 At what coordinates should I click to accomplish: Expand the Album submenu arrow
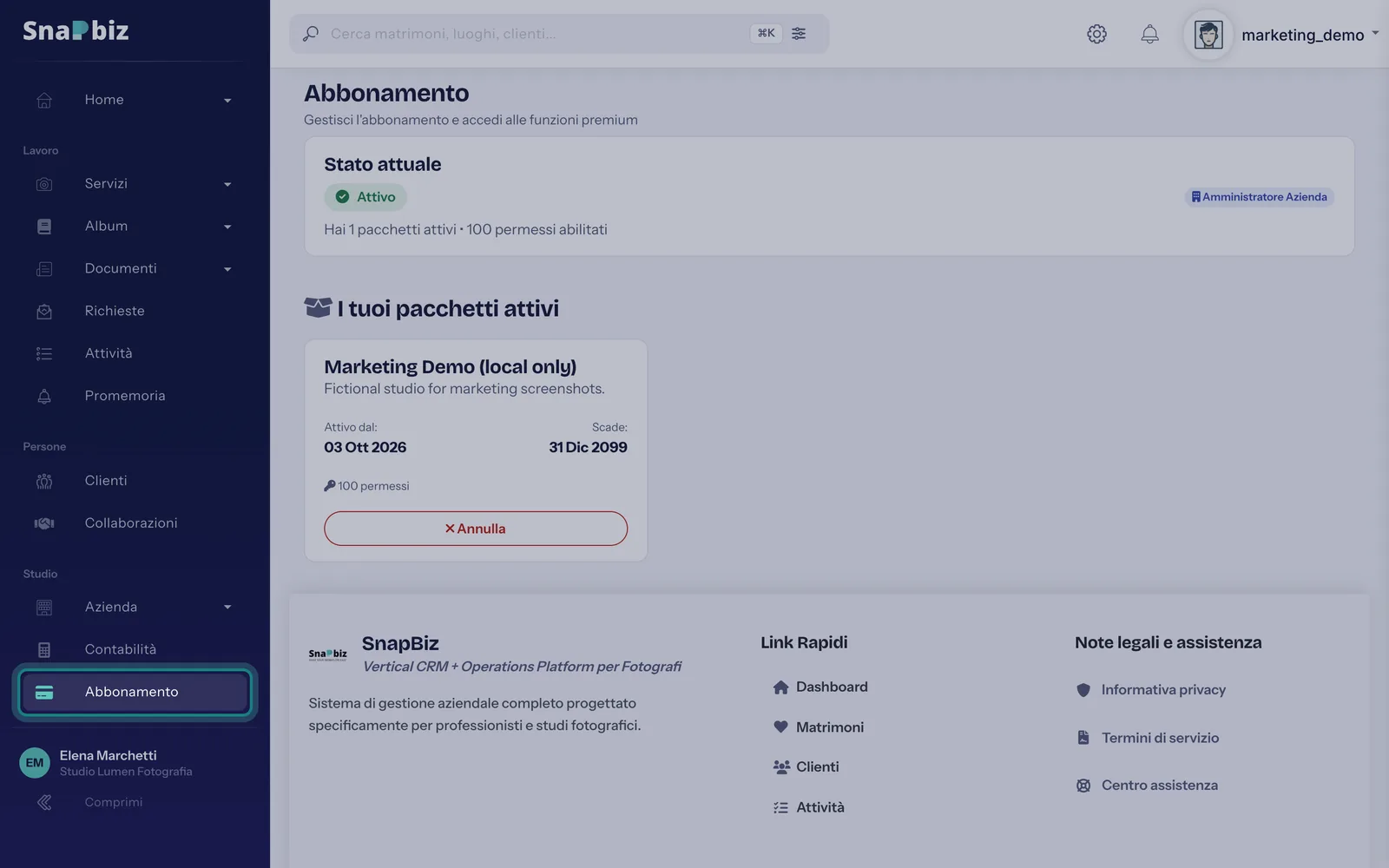(x=227, y=227)
